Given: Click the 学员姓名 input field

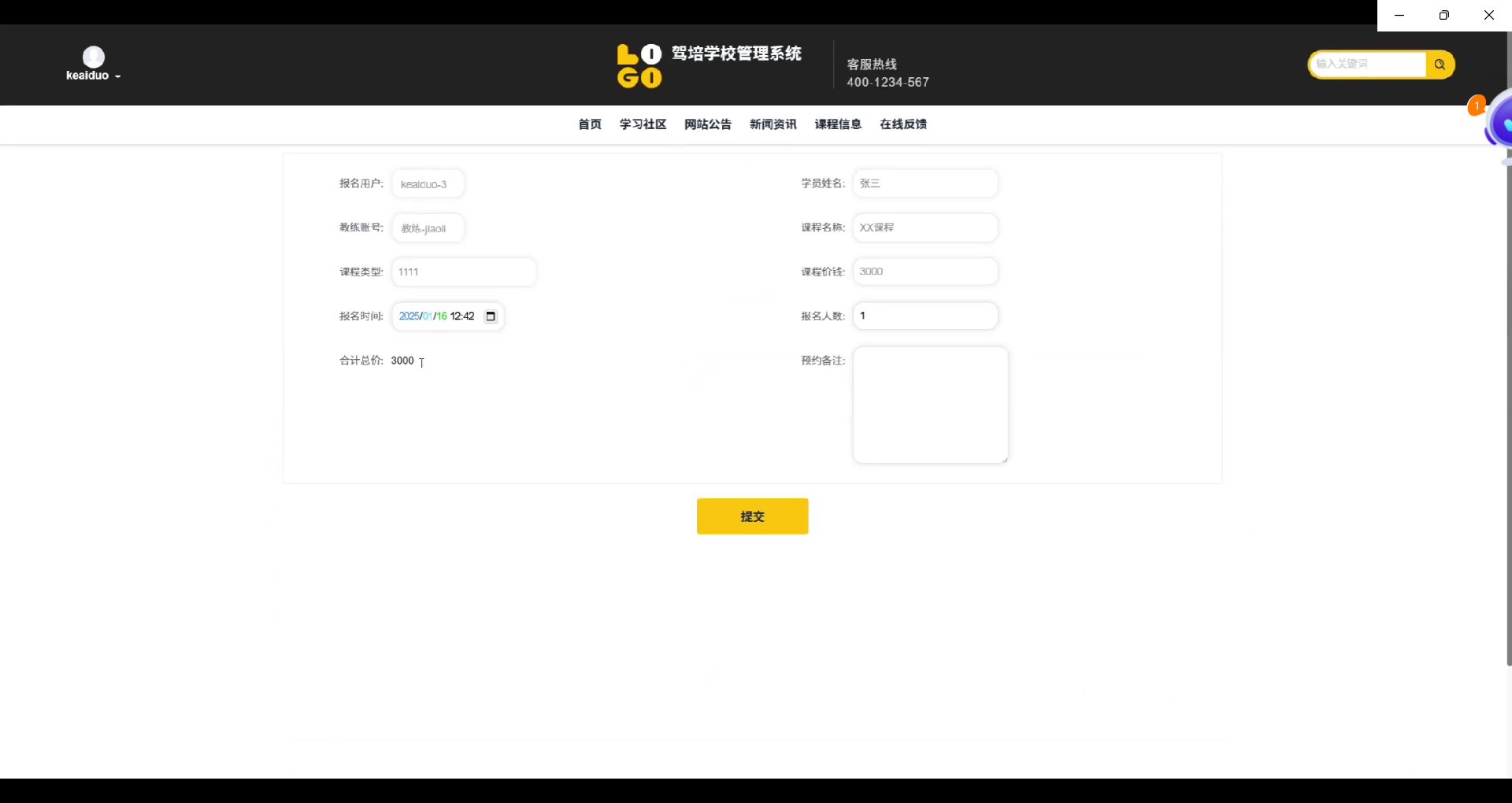Looking at the screenshot, I should pos(925,183).
